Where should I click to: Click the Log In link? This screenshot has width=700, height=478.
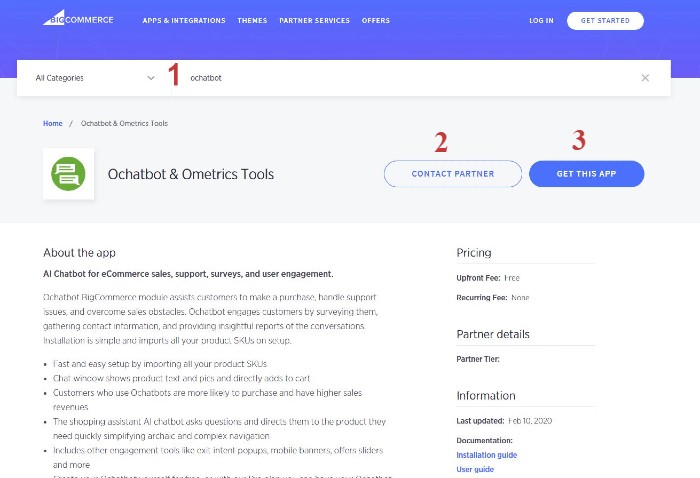point(541,21)
